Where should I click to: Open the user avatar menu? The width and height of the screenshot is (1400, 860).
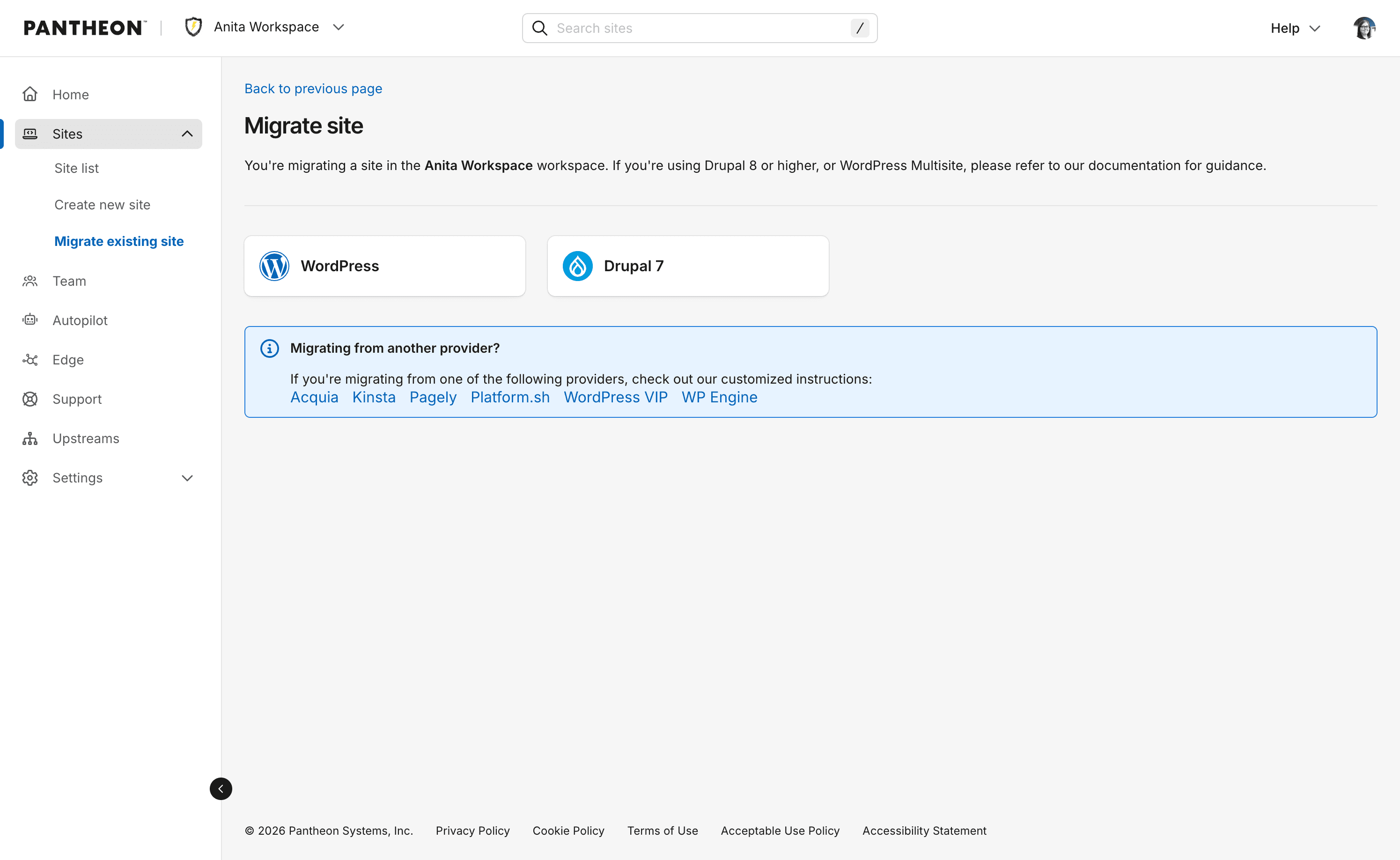click(1364, 28)
